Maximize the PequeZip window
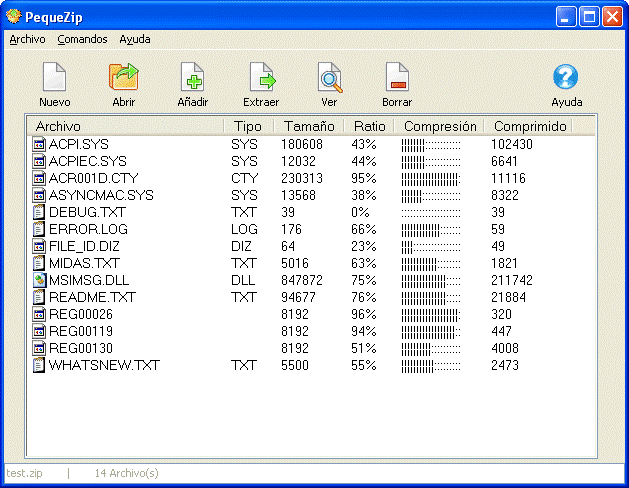This screenshot has width=629, height=488. 589,17
